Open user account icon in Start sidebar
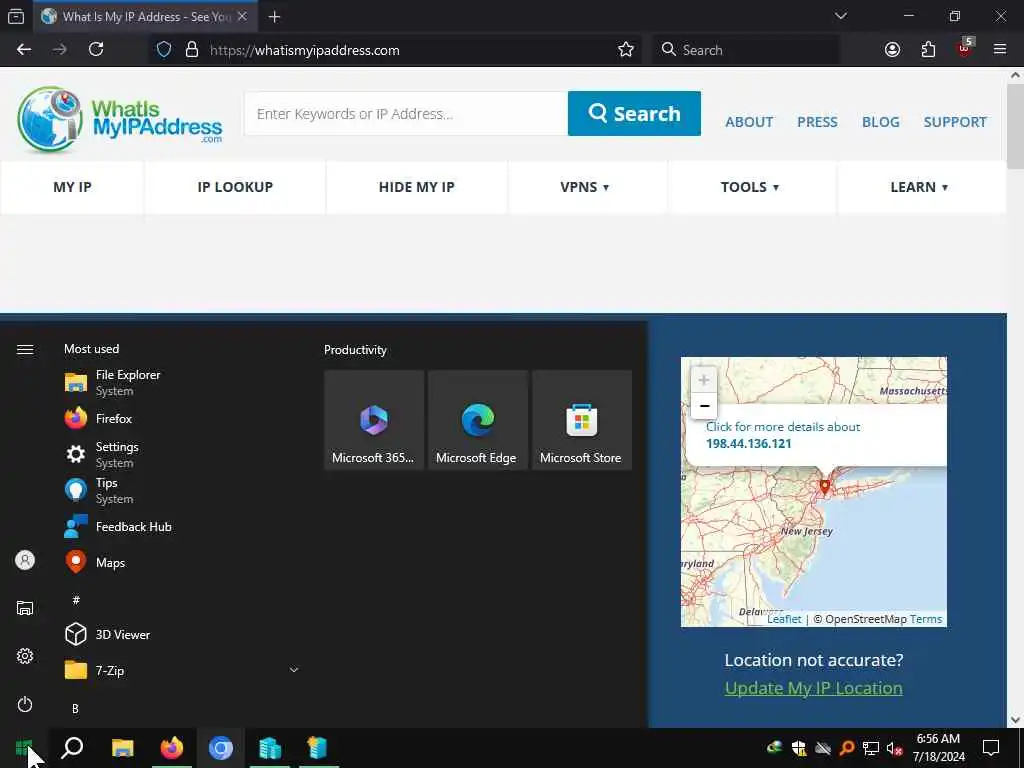 [x=25, y=560]
